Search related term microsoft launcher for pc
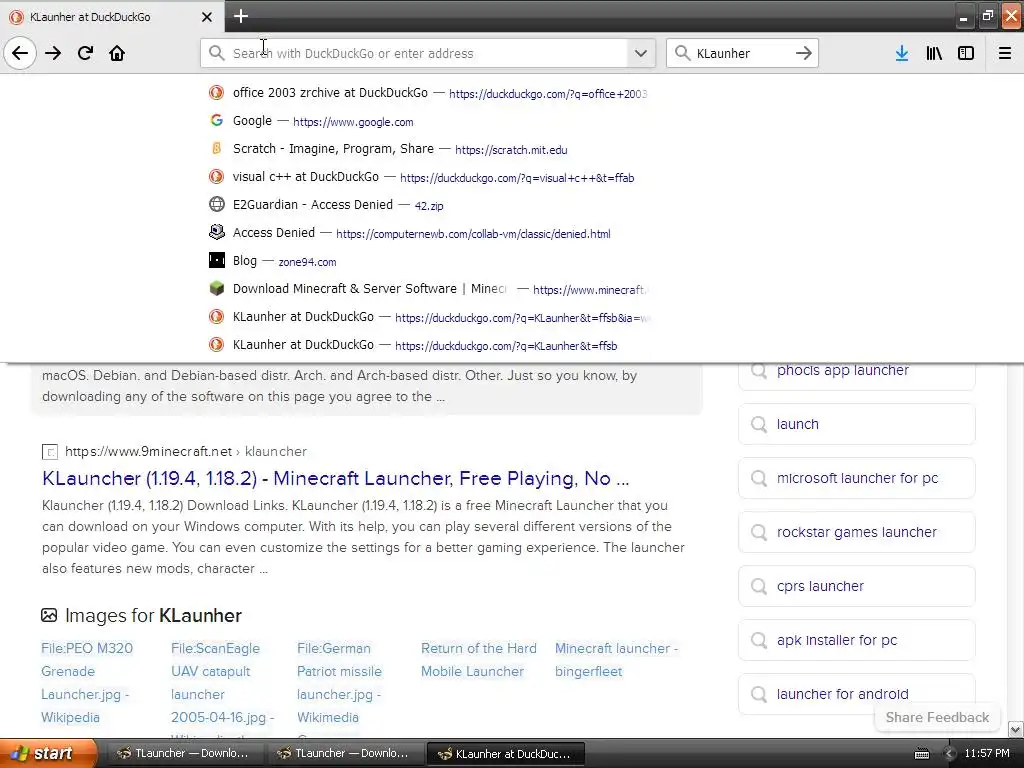 [857, 478]
